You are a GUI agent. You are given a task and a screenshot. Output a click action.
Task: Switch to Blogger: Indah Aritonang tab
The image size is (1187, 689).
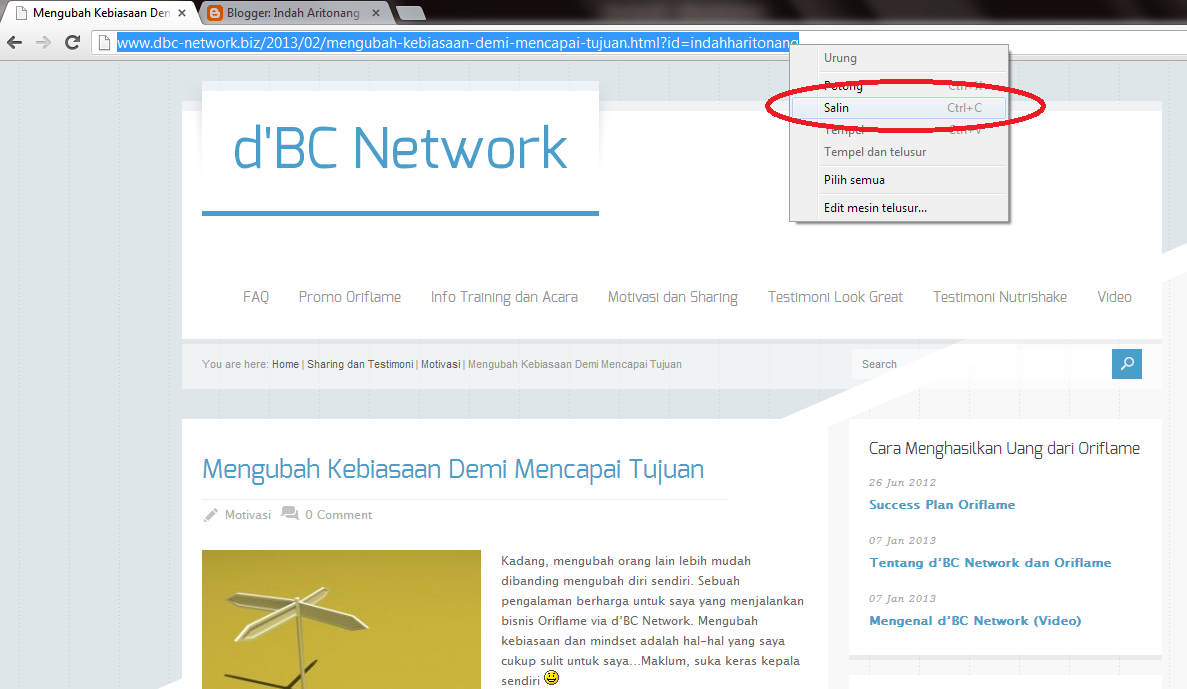click(293, 13)
